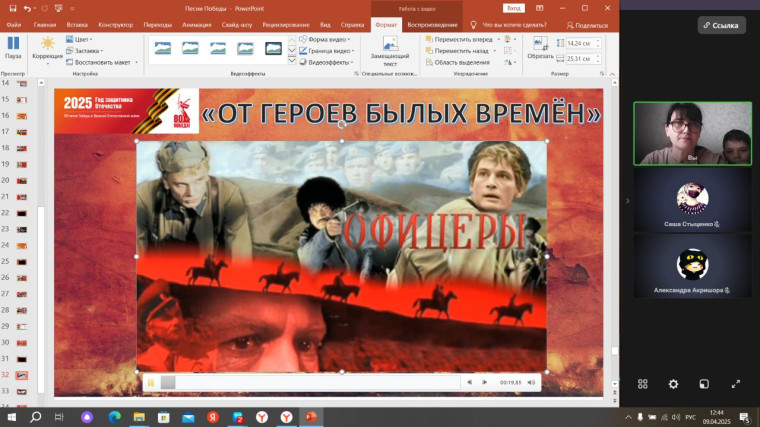Open the Заставка poster frame dropdown
The width and height of the screenshot is (760, 427).
pyautogui.click(x=84, y=50)
